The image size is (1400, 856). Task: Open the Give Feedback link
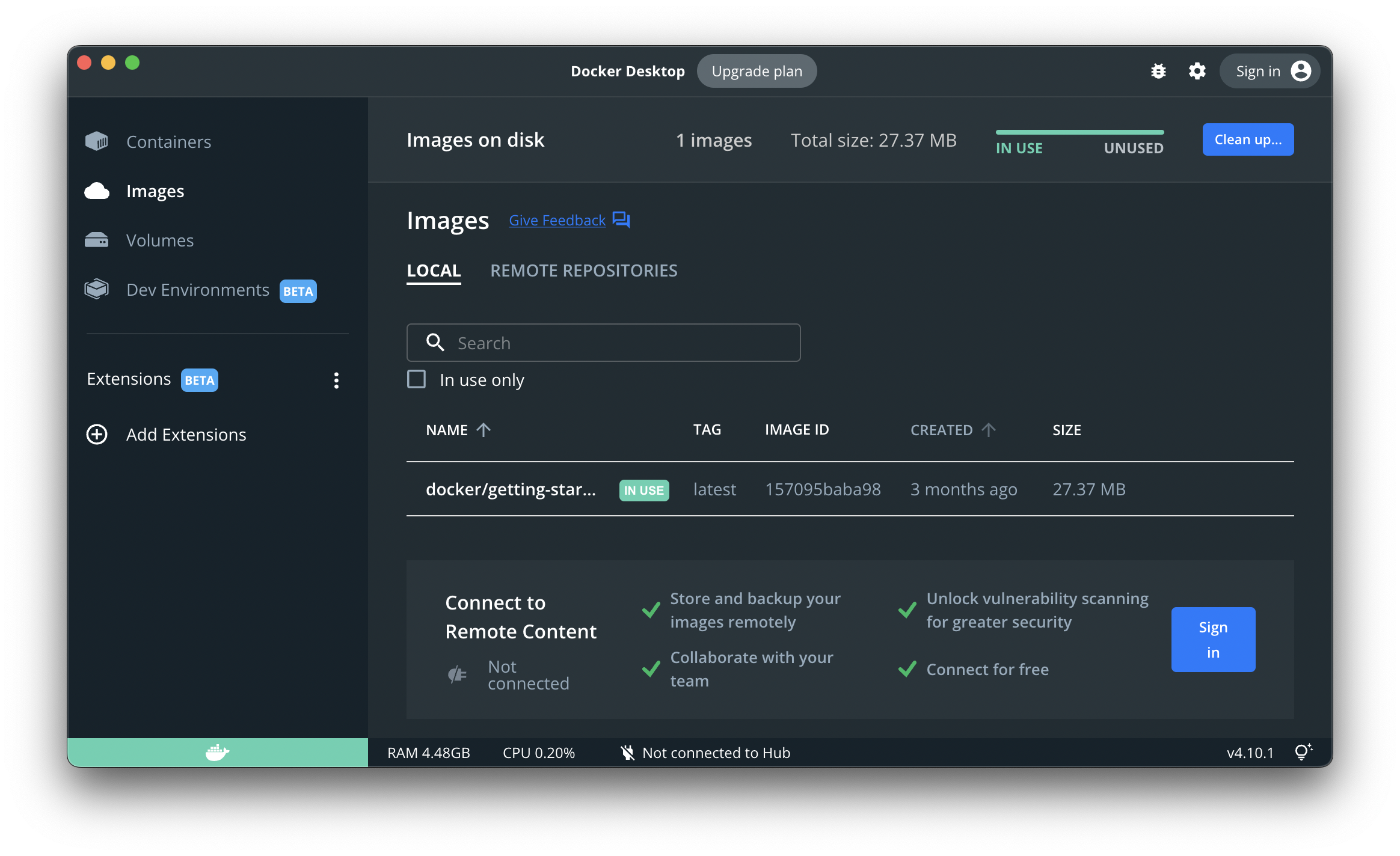(x=557, y=221)
